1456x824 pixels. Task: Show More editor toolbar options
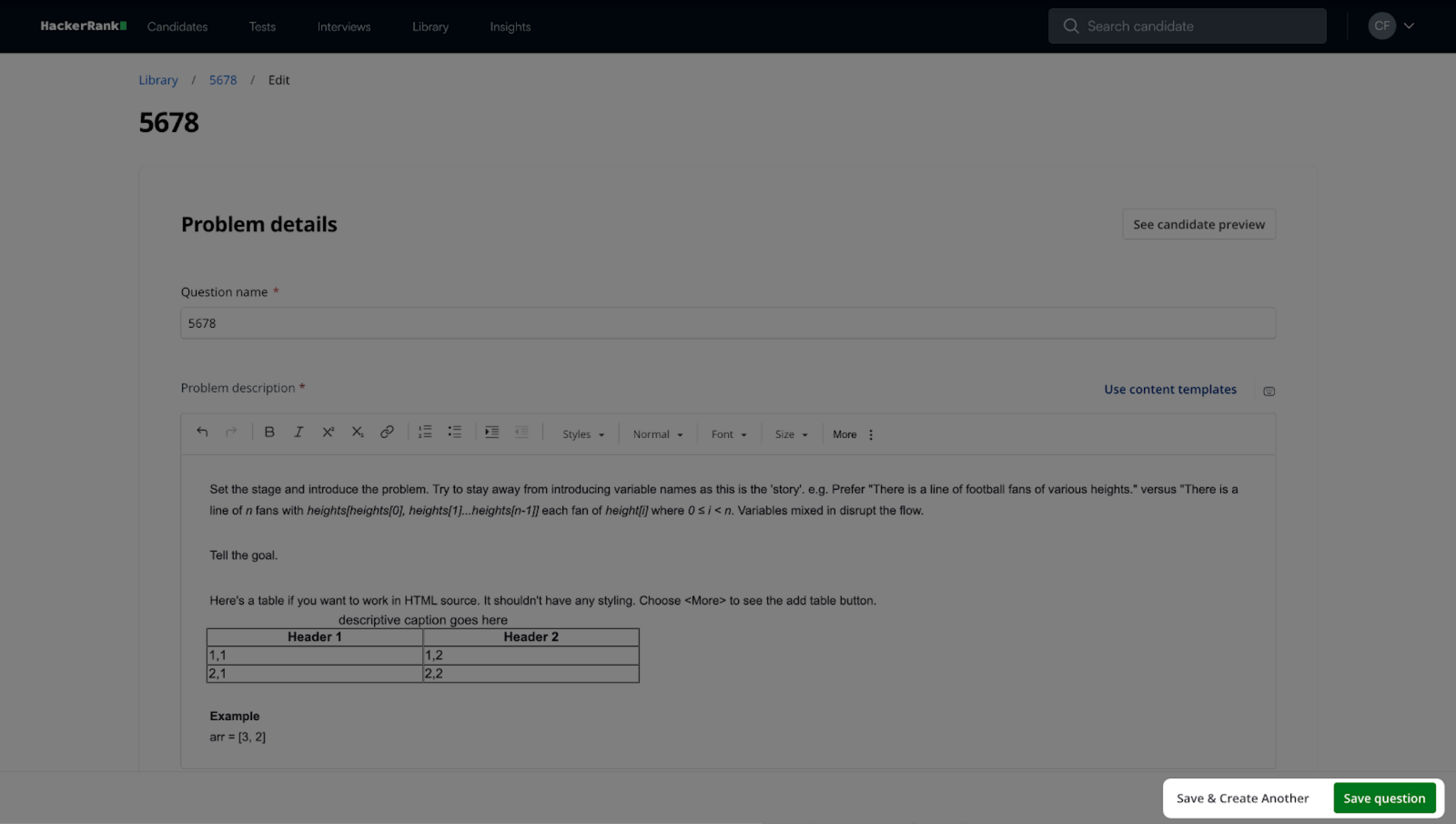tap(853, 435)
